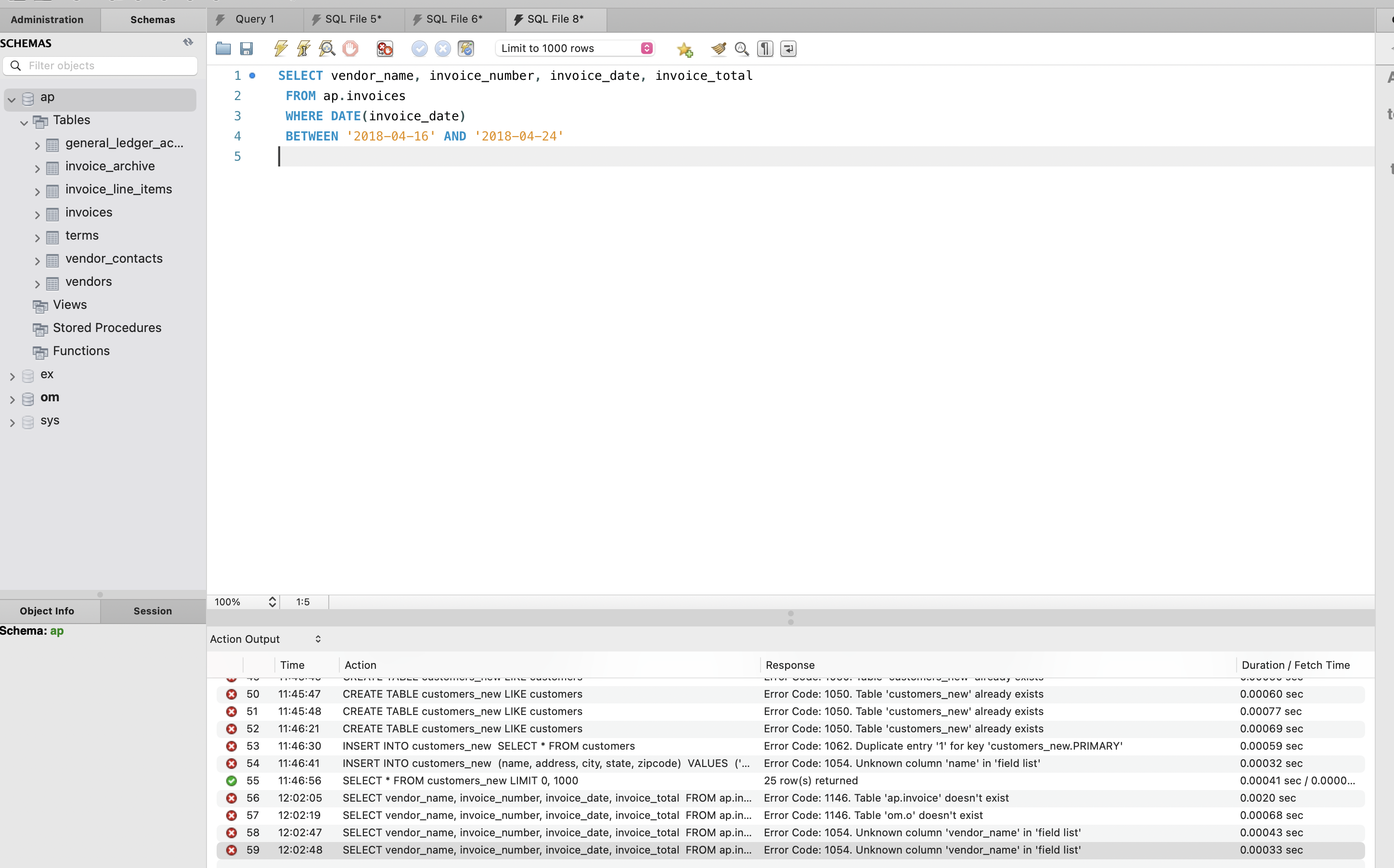Viewport: 1394px width, 868px height.
Task: Expand the invoices table node
Action: 38,215
